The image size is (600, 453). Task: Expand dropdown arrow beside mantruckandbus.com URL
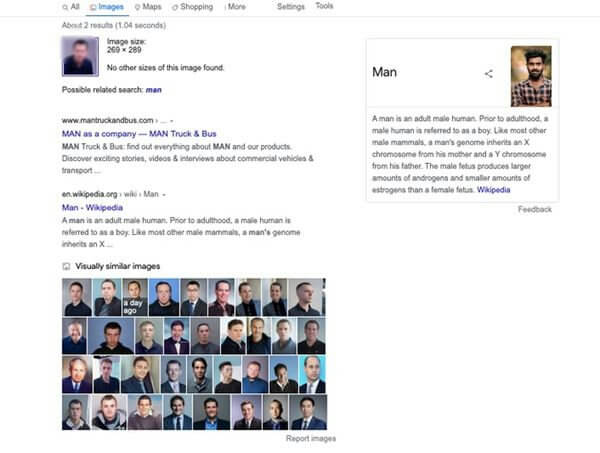(171, 121)
